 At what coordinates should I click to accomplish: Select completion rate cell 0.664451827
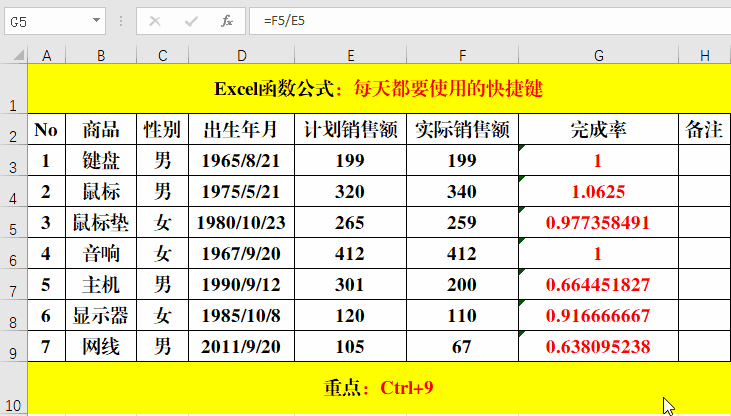(x=599, y=284)
